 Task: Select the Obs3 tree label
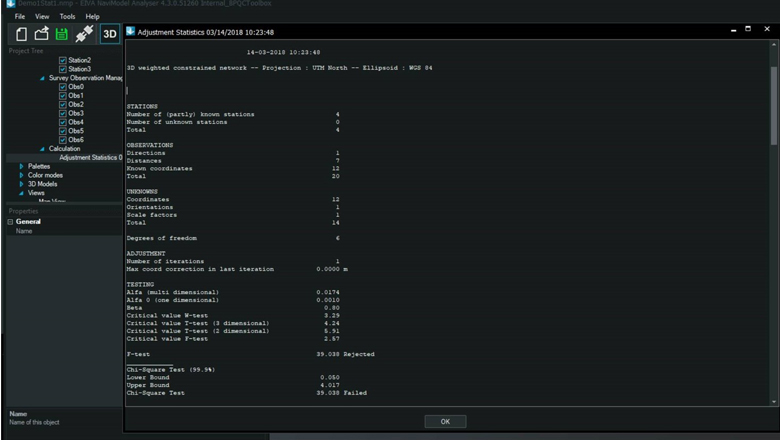[76, 113]
